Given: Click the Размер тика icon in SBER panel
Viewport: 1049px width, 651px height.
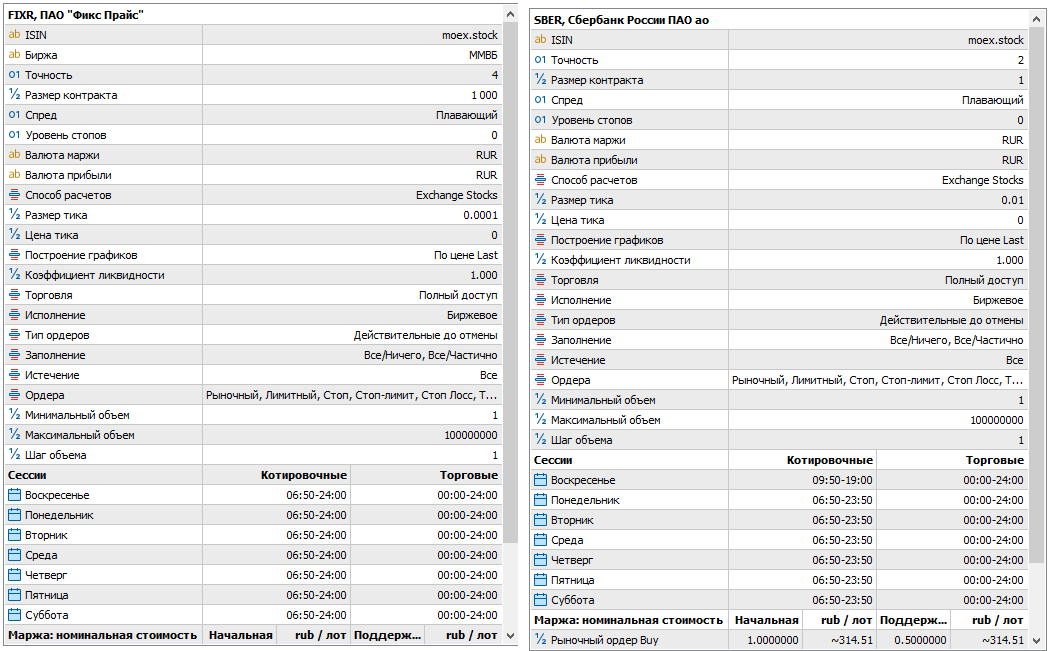Looking at the screenshot, I should [x=540, y=199].
